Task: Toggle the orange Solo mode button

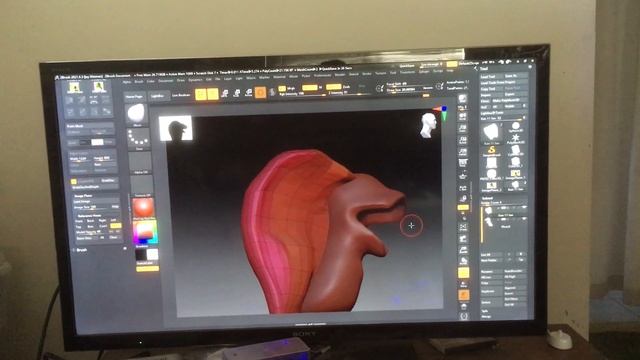Action: coord(464,295)
